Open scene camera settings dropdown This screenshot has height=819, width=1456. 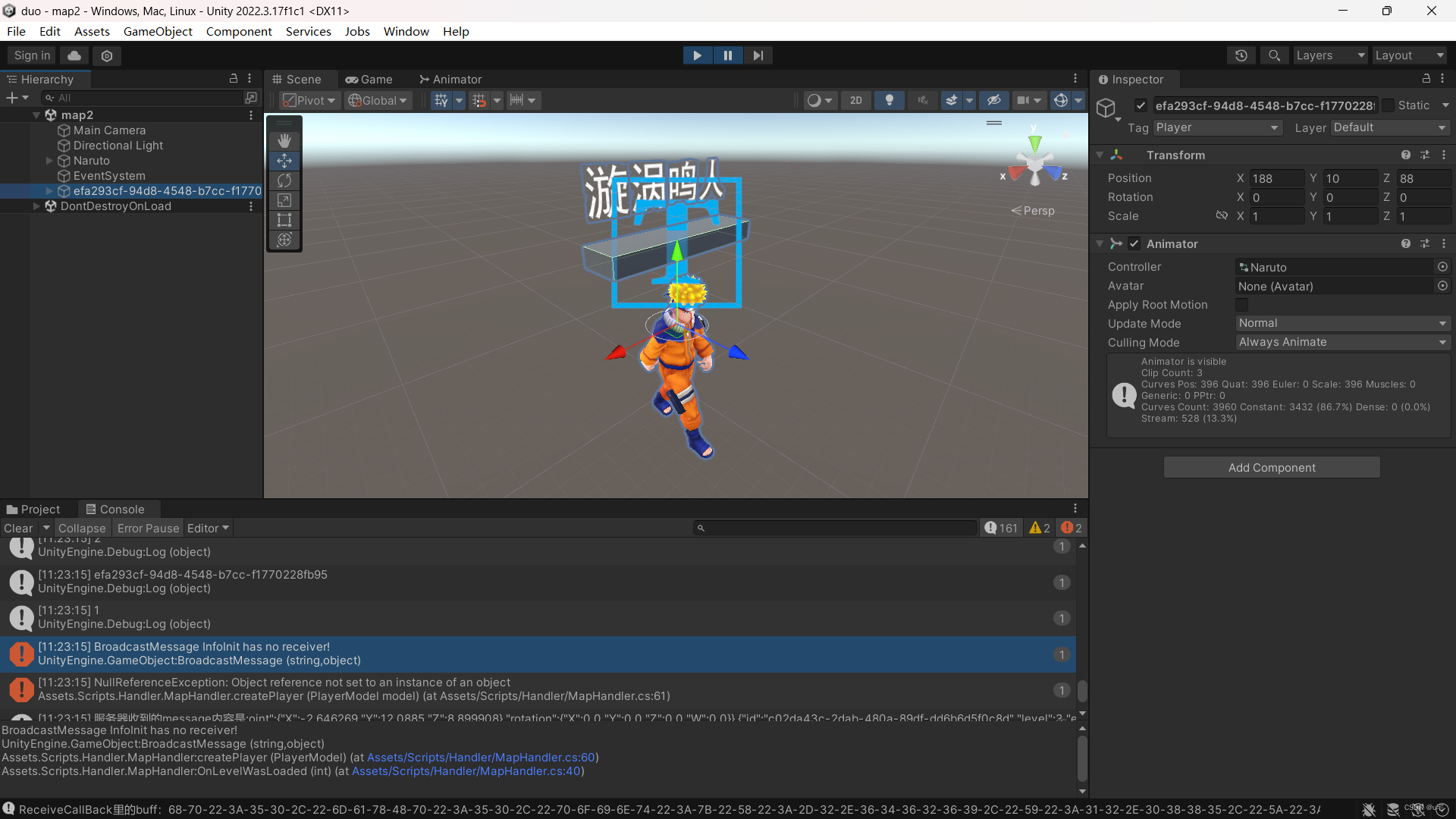(x=1029, y=100)
